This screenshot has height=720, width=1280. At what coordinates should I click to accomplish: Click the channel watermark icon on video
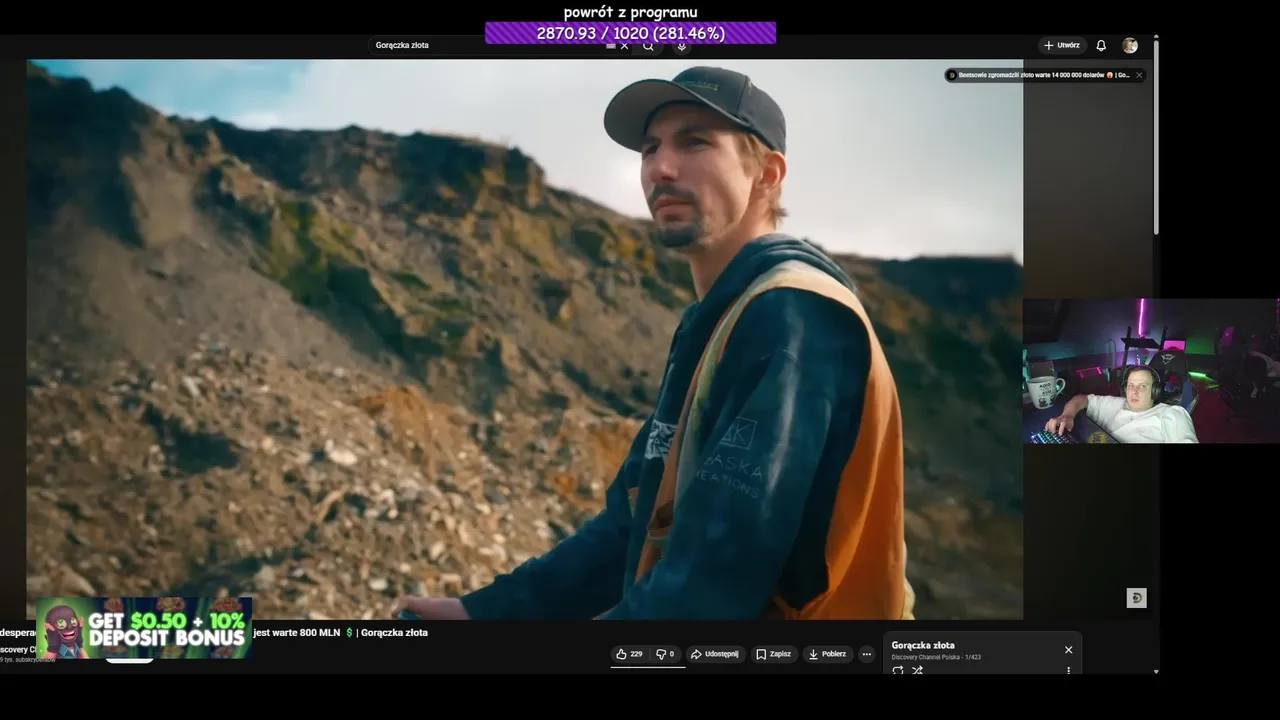(1136, 598)
